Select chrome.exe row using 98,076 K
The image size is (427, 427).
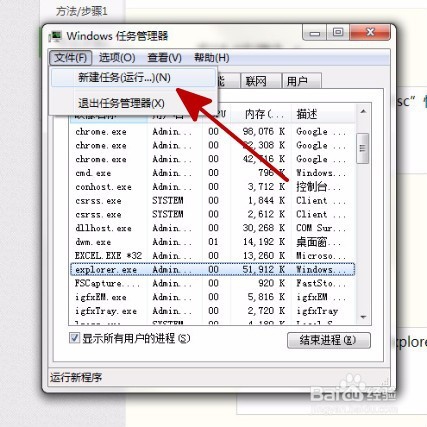pos(213,132)
